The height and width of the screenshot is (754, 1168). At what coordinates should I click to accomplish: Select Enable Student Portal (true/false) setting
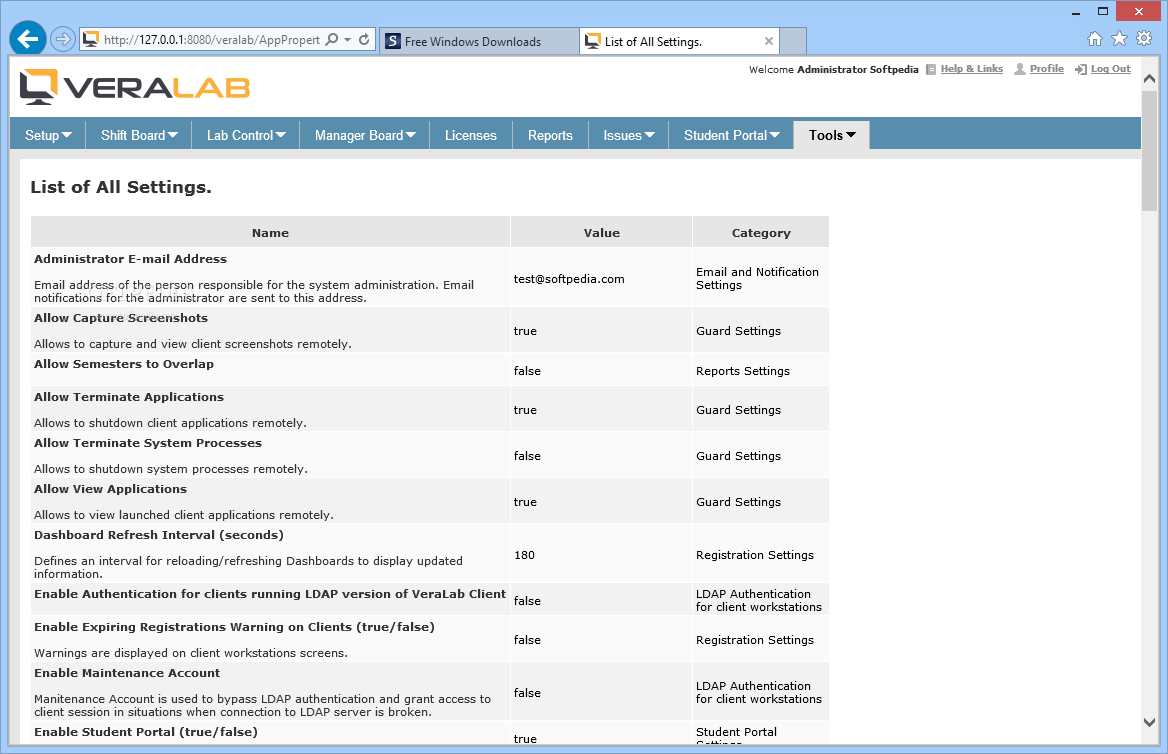coord(146,732)
